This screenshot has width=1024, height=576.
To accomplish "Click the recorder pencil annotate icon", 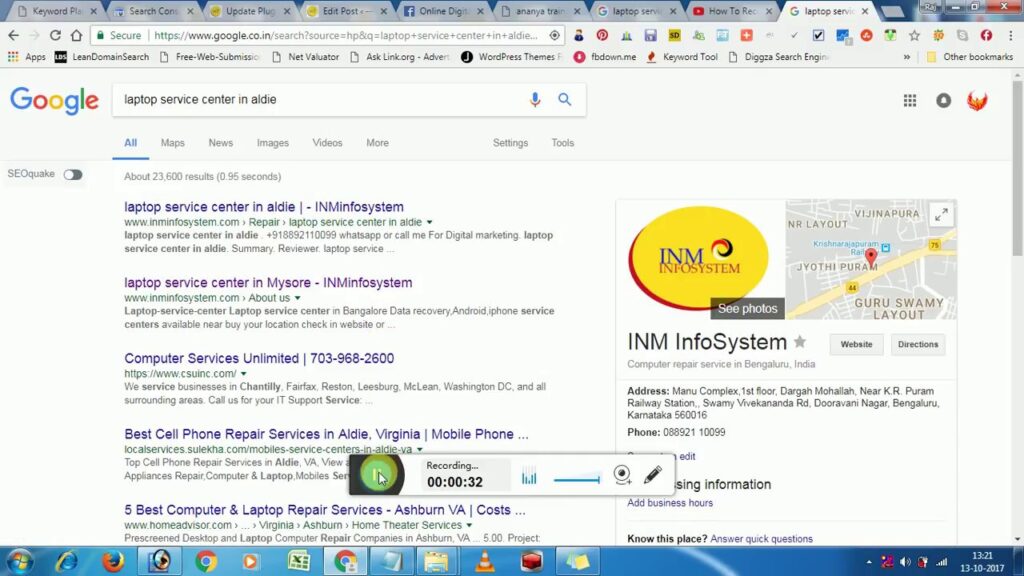I will 652,475.
